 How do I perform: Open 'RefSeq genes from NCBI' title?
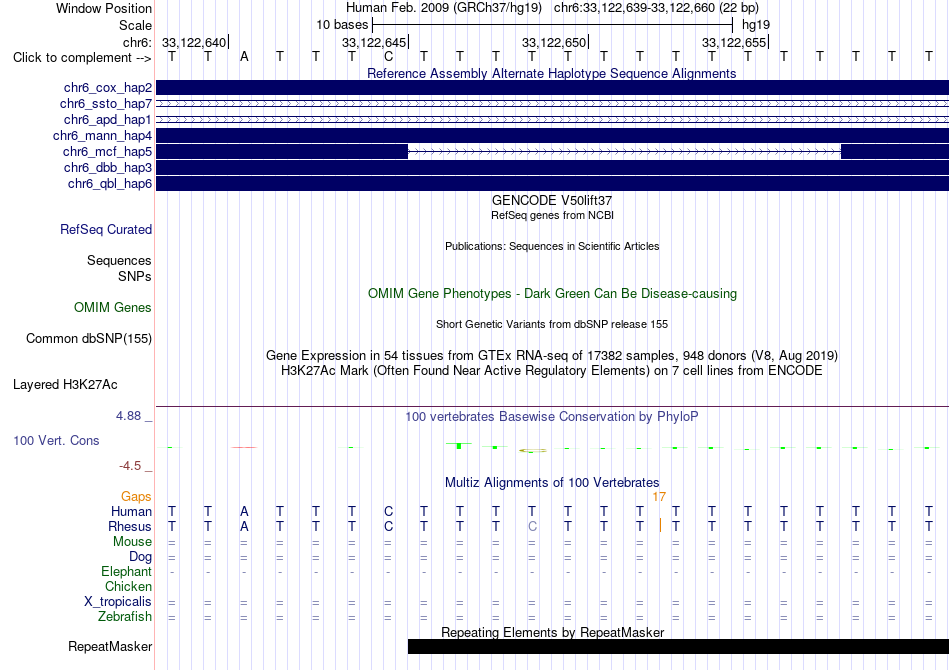552,215
